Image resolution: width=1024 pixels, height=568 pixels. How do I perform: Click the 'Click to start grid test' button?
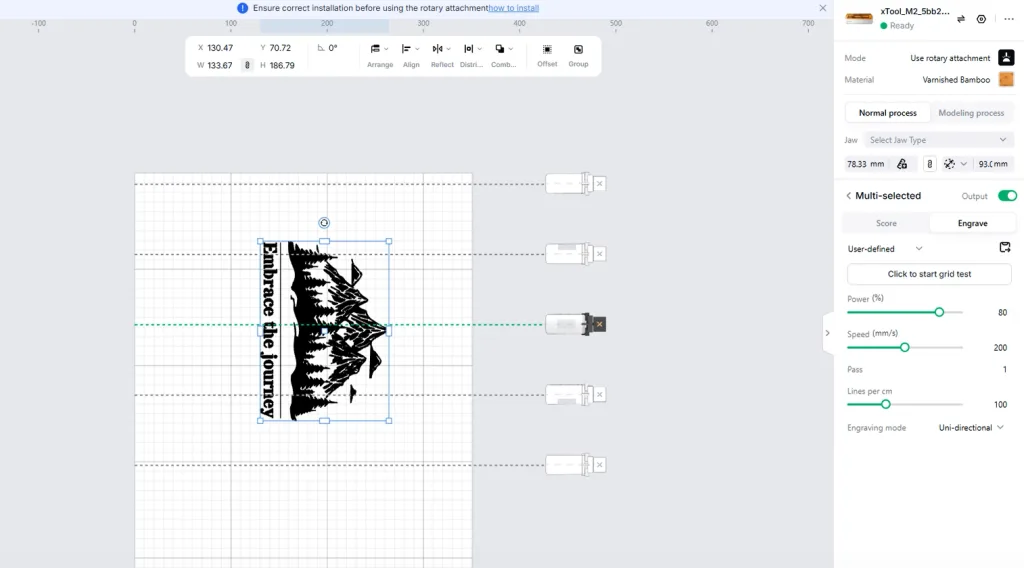929,274
